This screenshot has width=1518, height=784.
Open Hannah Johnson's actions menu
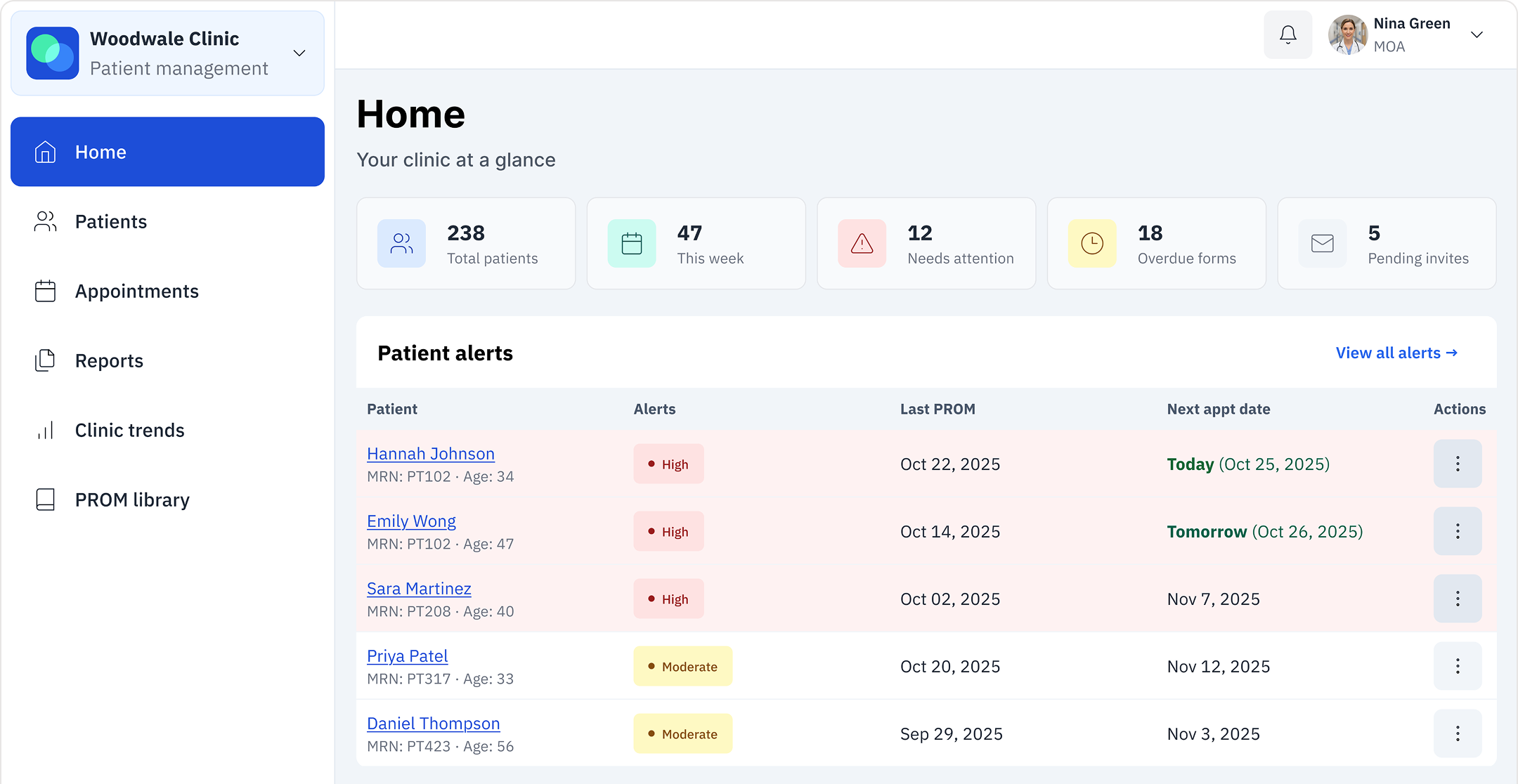[1458, 464]
